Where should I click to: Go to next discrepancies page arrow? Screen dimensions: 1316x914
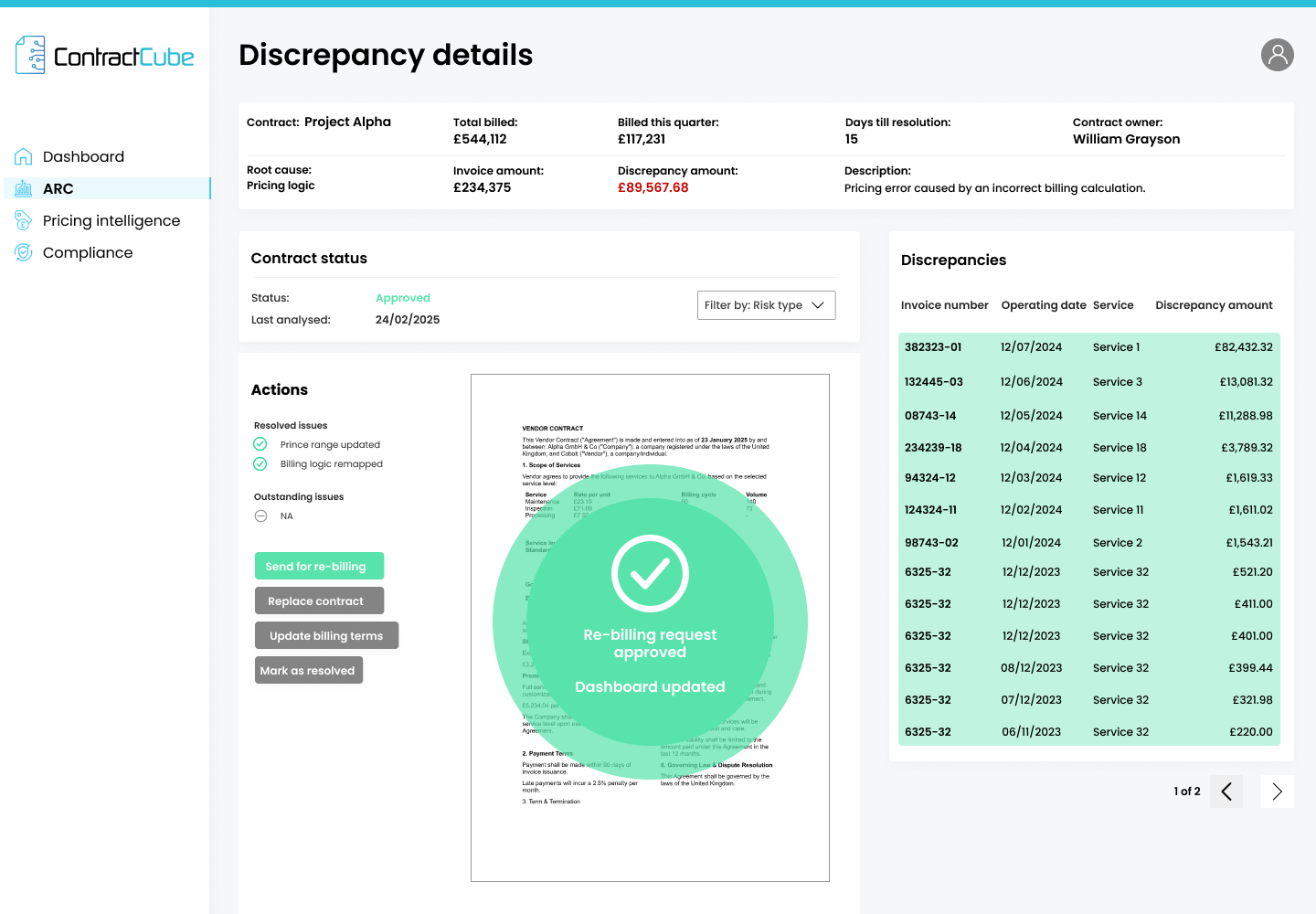[1278, 792]
